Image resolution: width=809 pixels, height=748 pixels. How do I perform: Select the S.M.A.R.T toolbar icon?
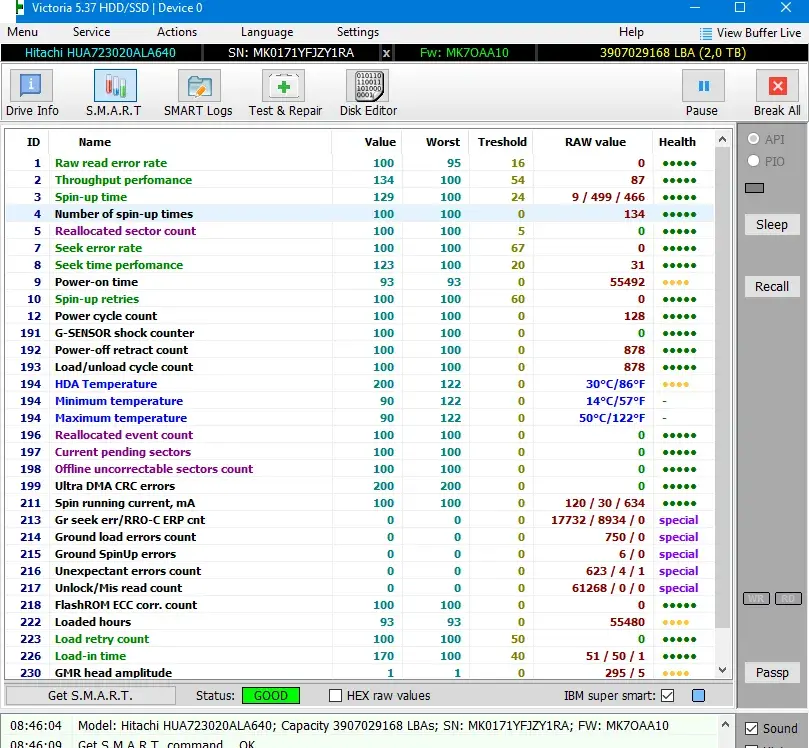click(x=115, y=86)
